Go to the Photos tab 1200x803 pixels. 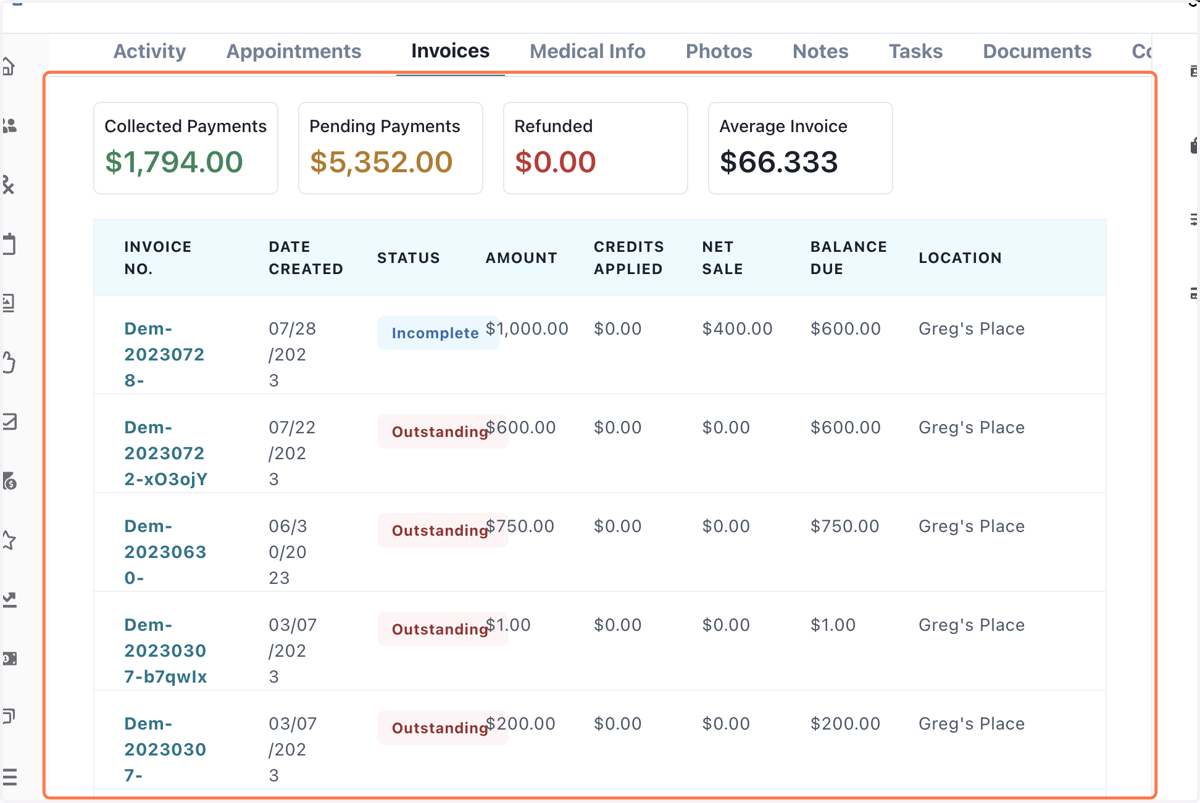click(718, 51)
